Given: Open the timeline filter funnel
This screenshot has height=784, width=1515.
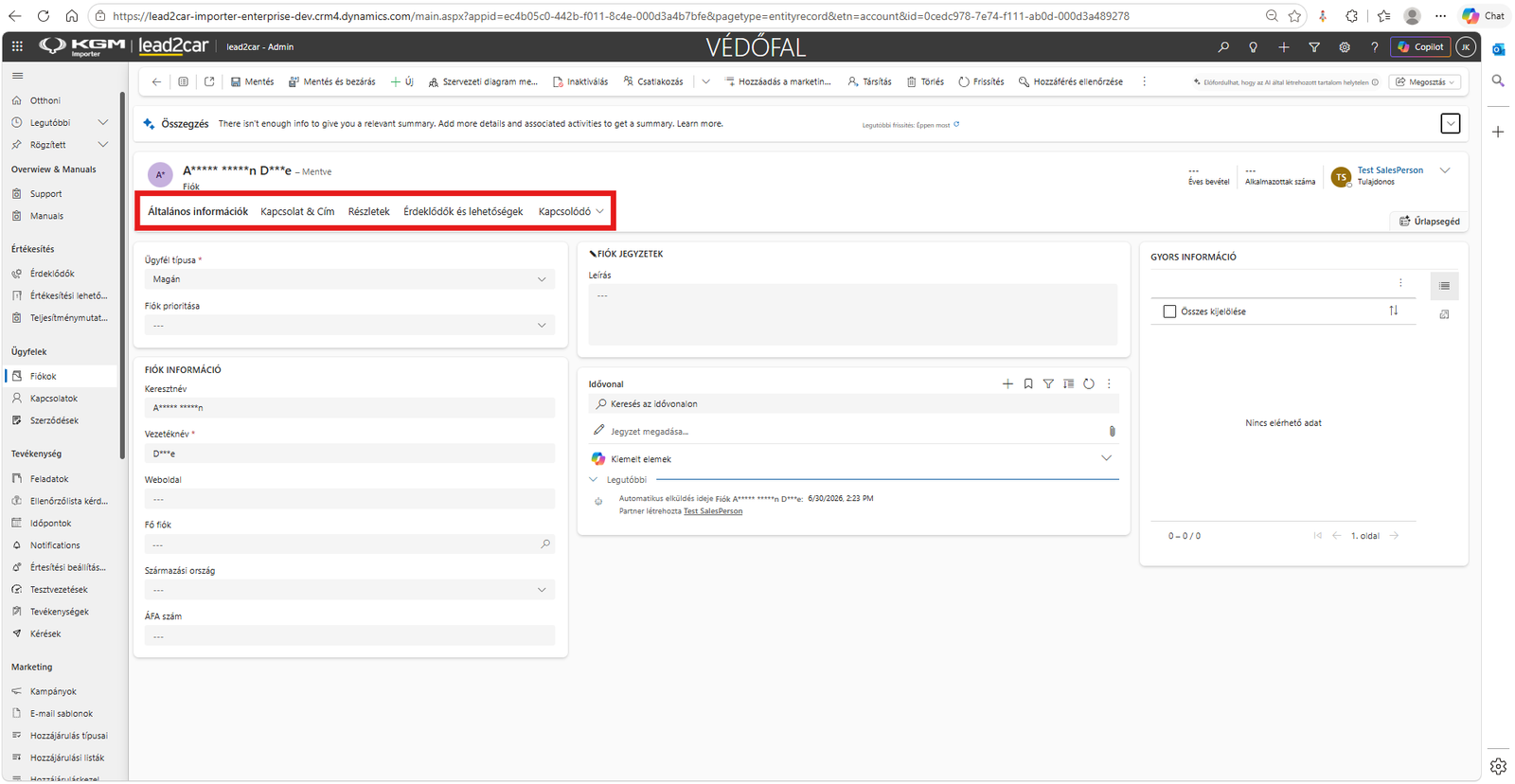Looking at the screenshot, I should tap(1048, 383).
